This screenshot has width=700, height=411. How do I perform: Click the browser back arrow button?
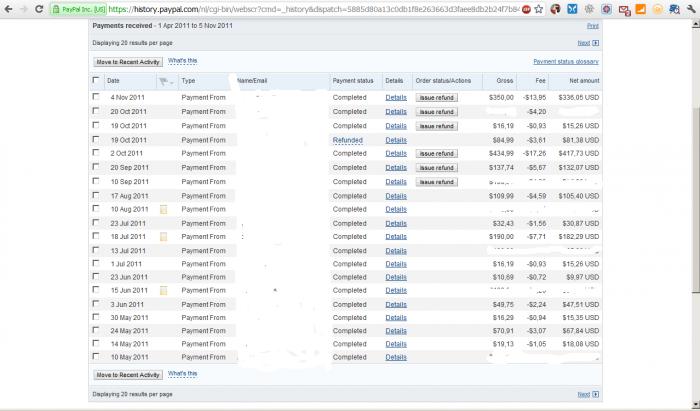click(x=9, y=8)
